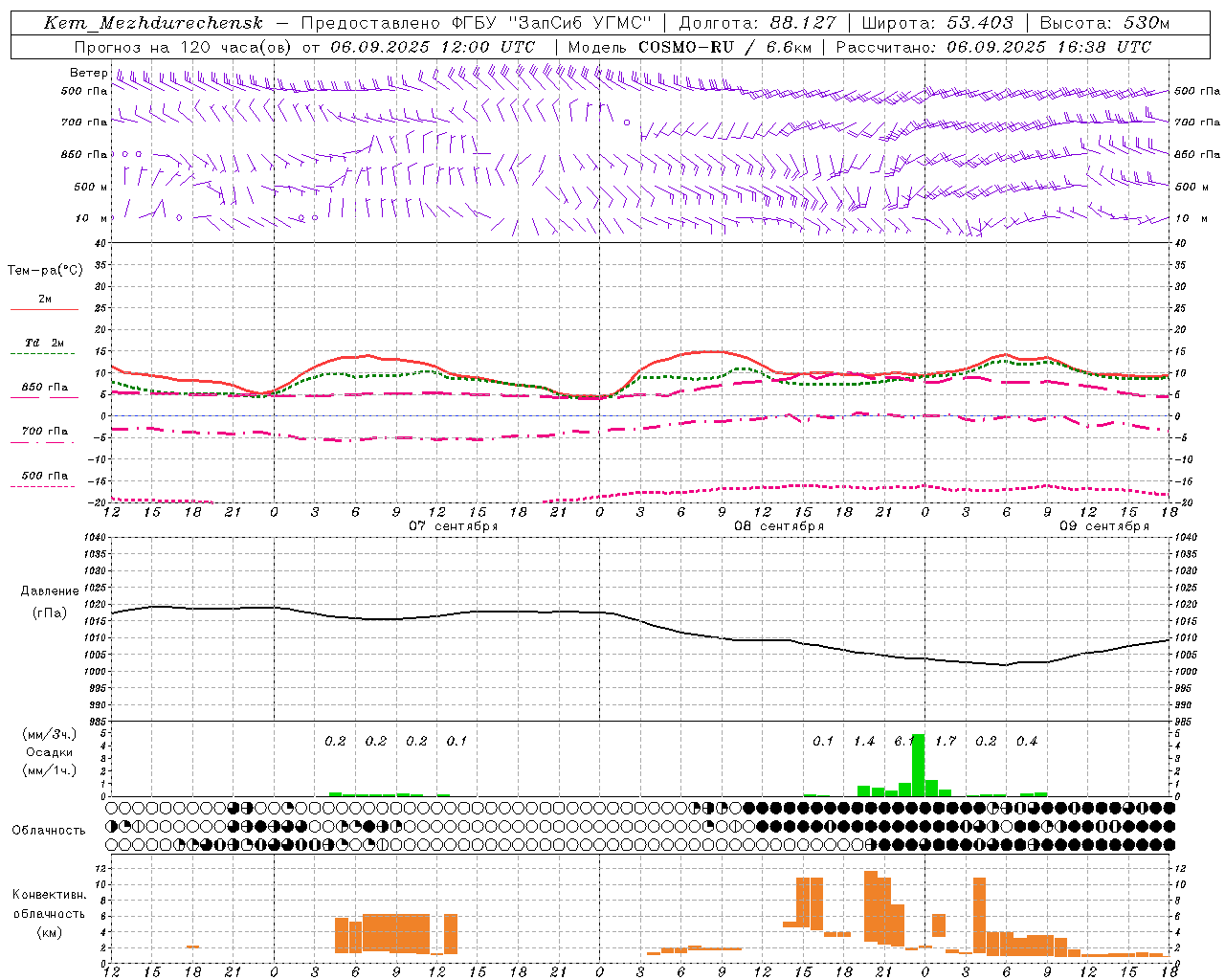This screenshot has height=980, width=1225.
Task: Click the (мм/1ч.) precipitation unit label
Action: [x=50, y=769]
